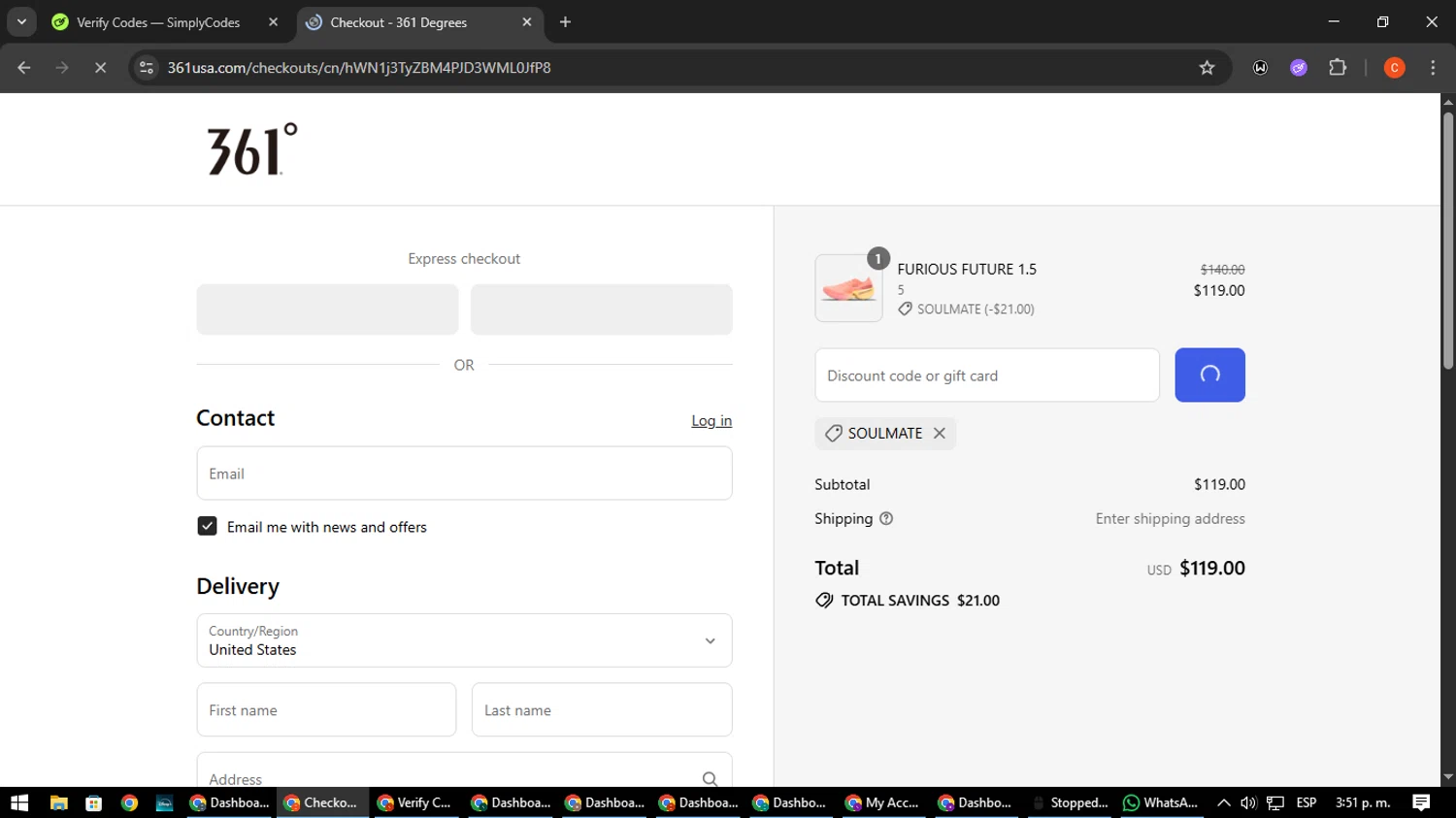This screenshot has height=818, width=1456.
Task: Open the taskbar app icon left of Dashboa...
Action: 164,802
